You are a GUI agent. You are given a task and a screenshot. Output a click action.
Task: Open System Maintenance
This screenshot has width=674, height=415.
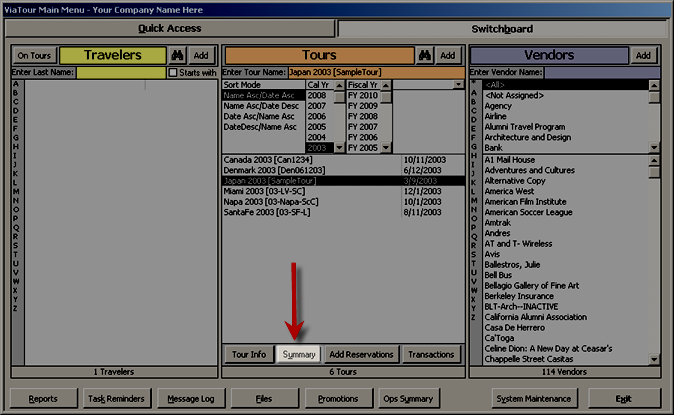point(536,398)
